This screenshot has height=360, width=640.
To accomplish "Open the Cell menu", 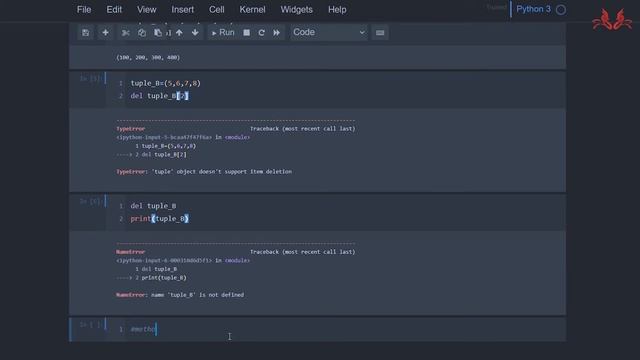I will coord(216,9).
